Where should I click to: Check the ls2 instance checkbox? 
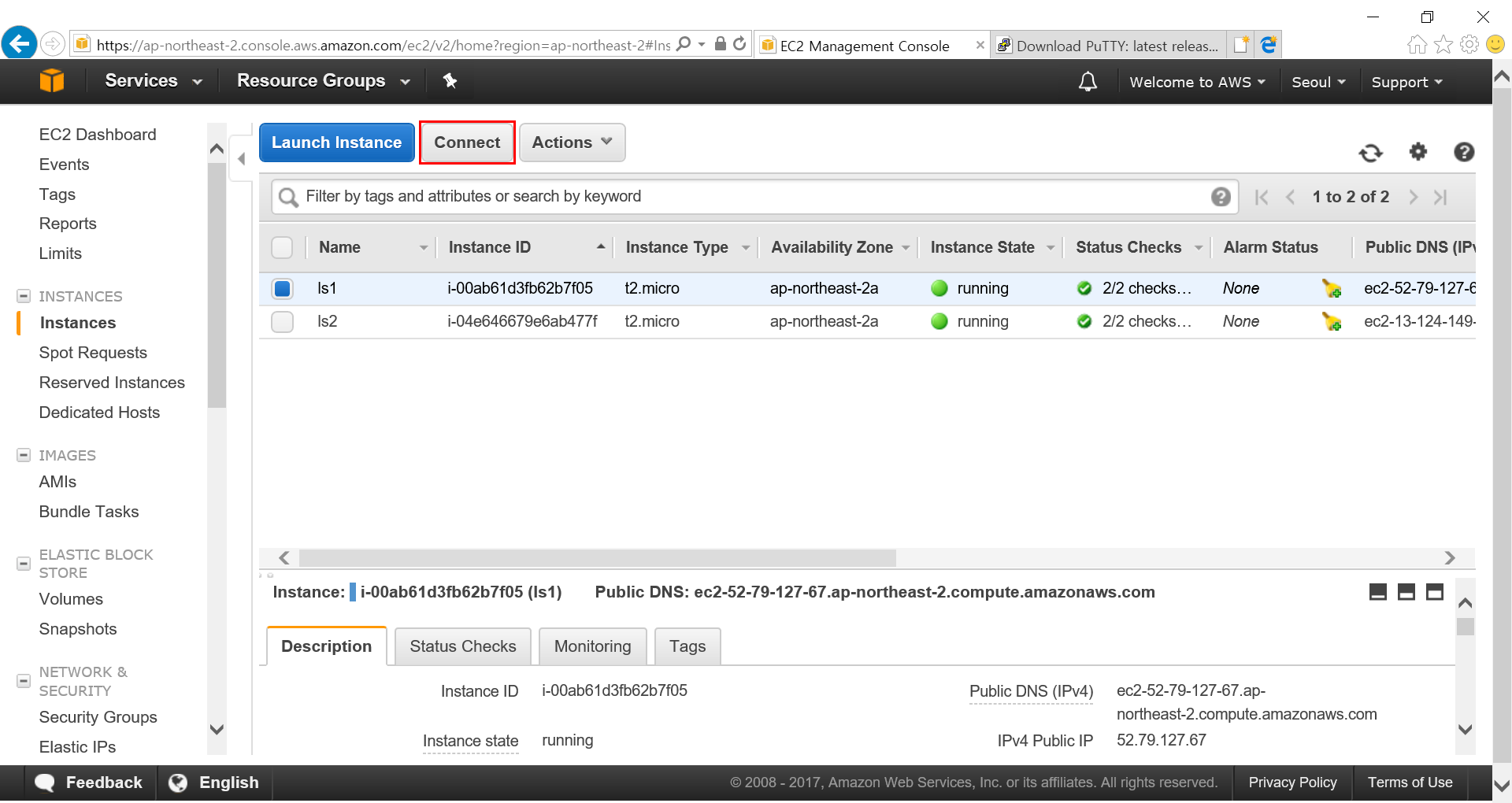pos(282,322)
